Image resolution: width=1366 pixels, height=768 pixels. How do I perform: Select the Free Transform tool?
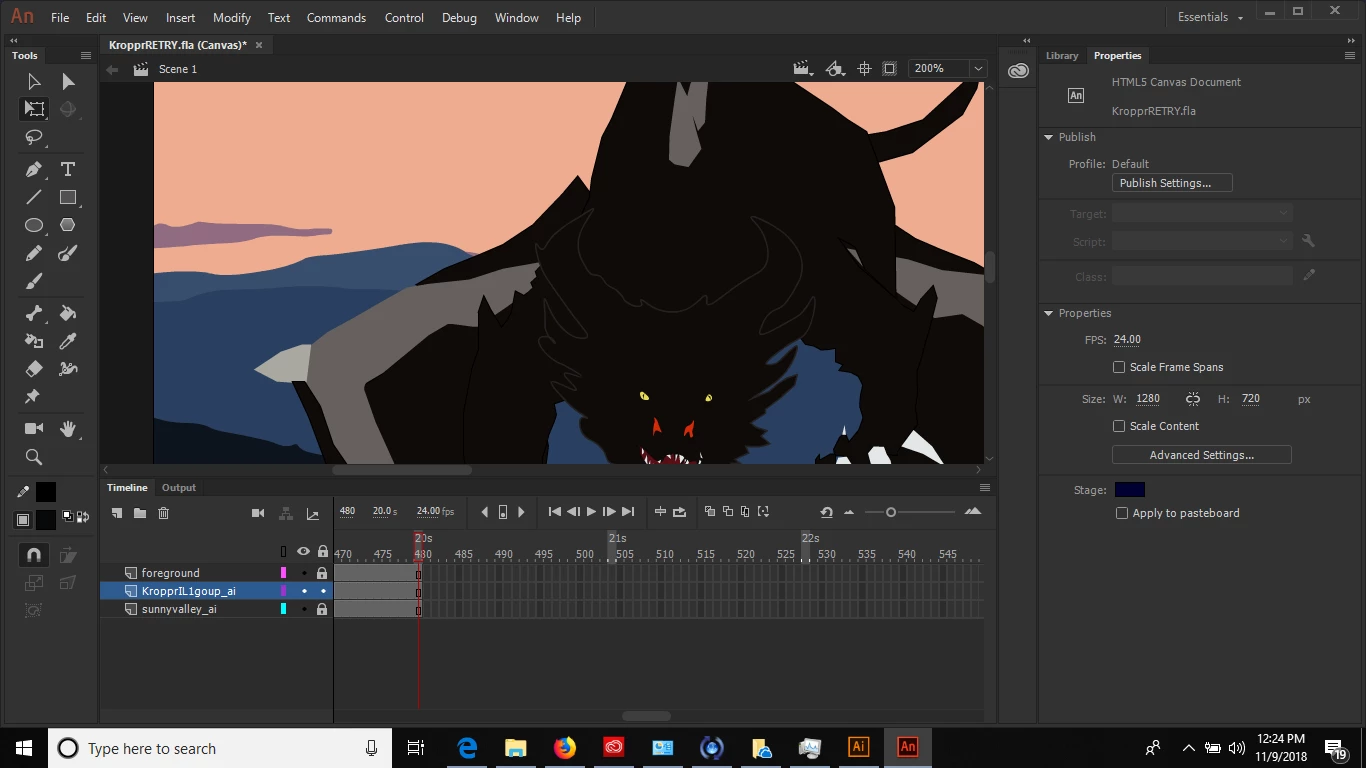click(x=34, y=109)
